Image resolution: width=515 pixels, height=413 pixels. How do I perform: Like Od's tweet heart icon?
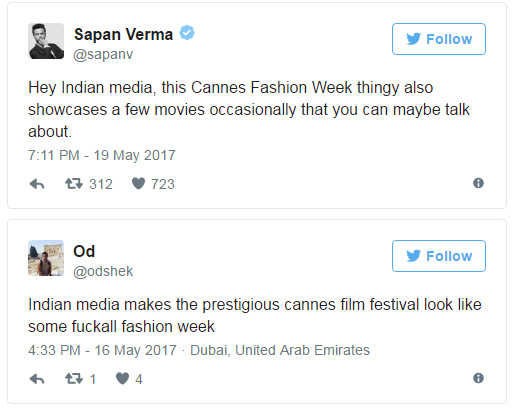[122, 379]
